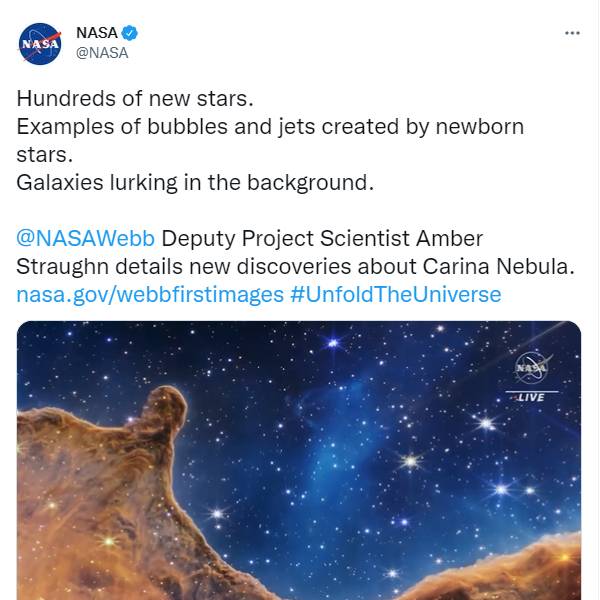Click the 'Examples of bubbles and jets' line

tap(270, 127)
